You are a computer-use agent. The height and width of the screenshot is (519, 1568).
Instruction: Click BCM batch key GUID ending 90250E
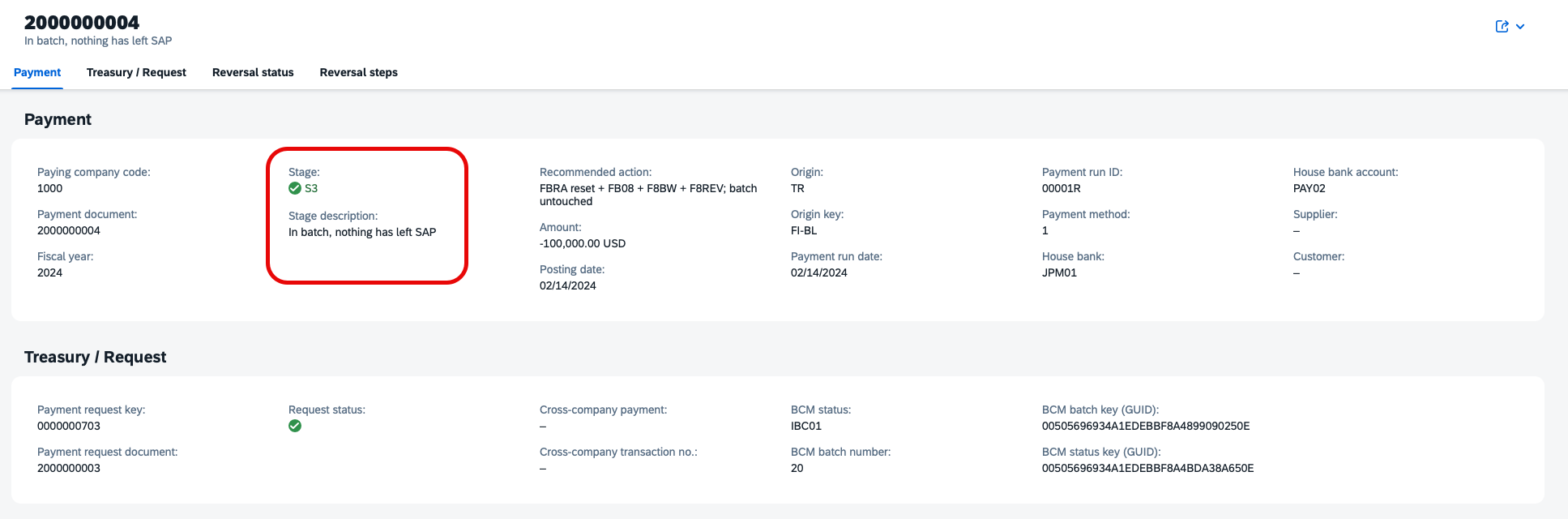point(1146,426)
